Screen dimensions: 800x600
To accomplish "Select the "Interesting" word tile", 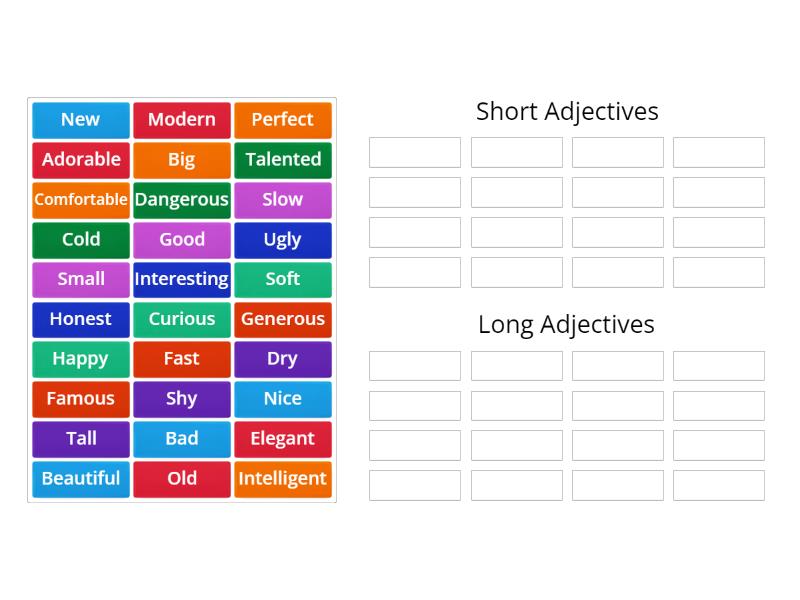I will (182, 279).
